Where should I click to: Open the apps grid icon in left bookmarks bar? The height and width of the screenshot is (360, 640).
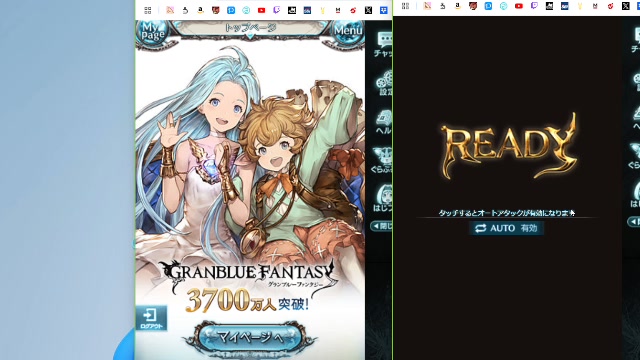click(148, 10)
